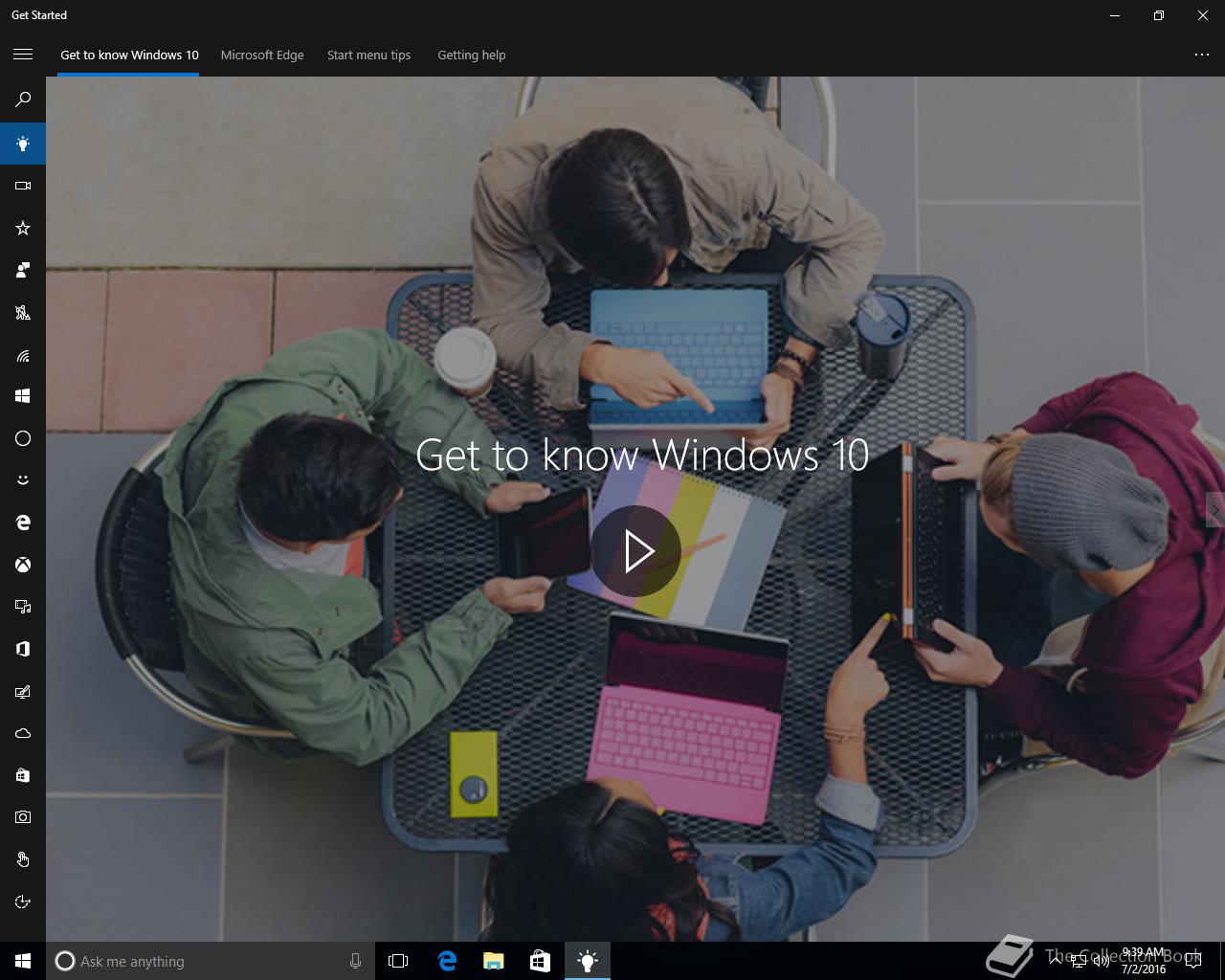Open the volume speaker tray icon

(1102, 961)
